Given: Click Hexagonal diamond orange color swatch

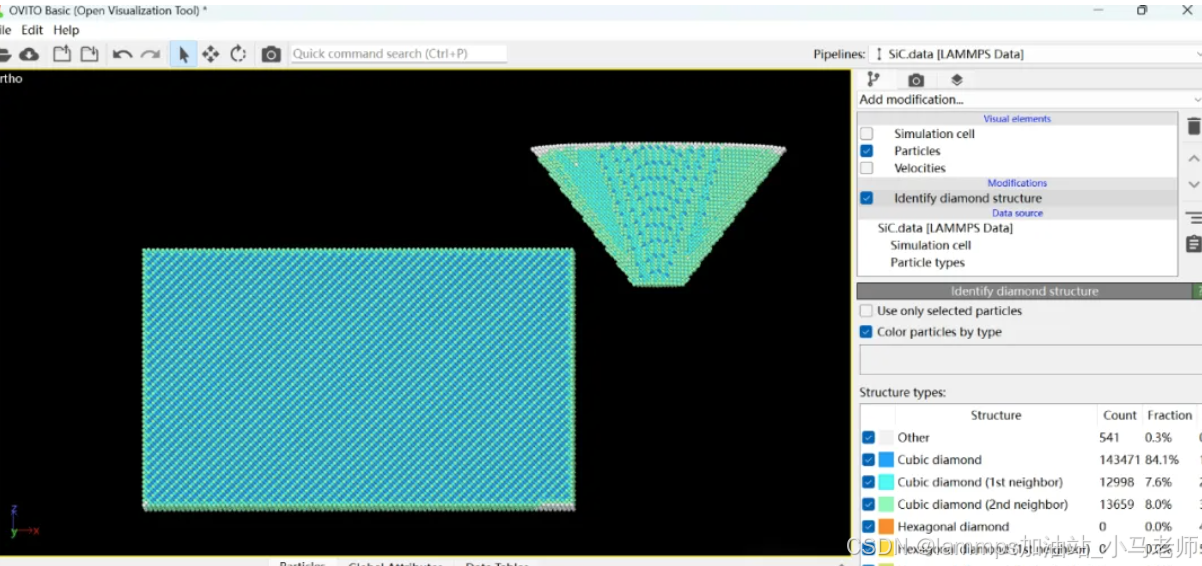Looking at the screenshot, I should [x=886, y=527].
